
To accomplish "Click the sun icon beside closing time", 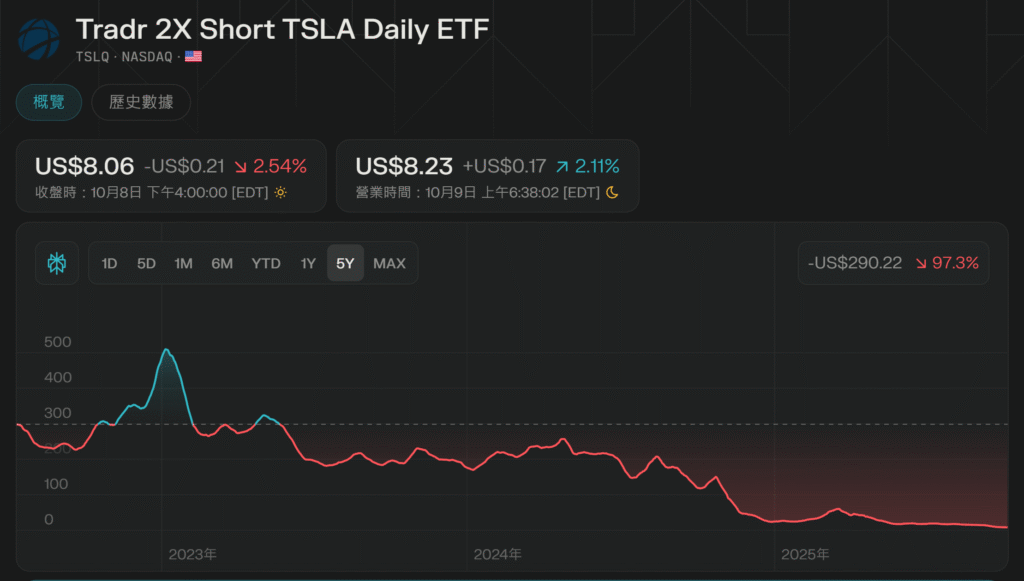I will 280,192.
